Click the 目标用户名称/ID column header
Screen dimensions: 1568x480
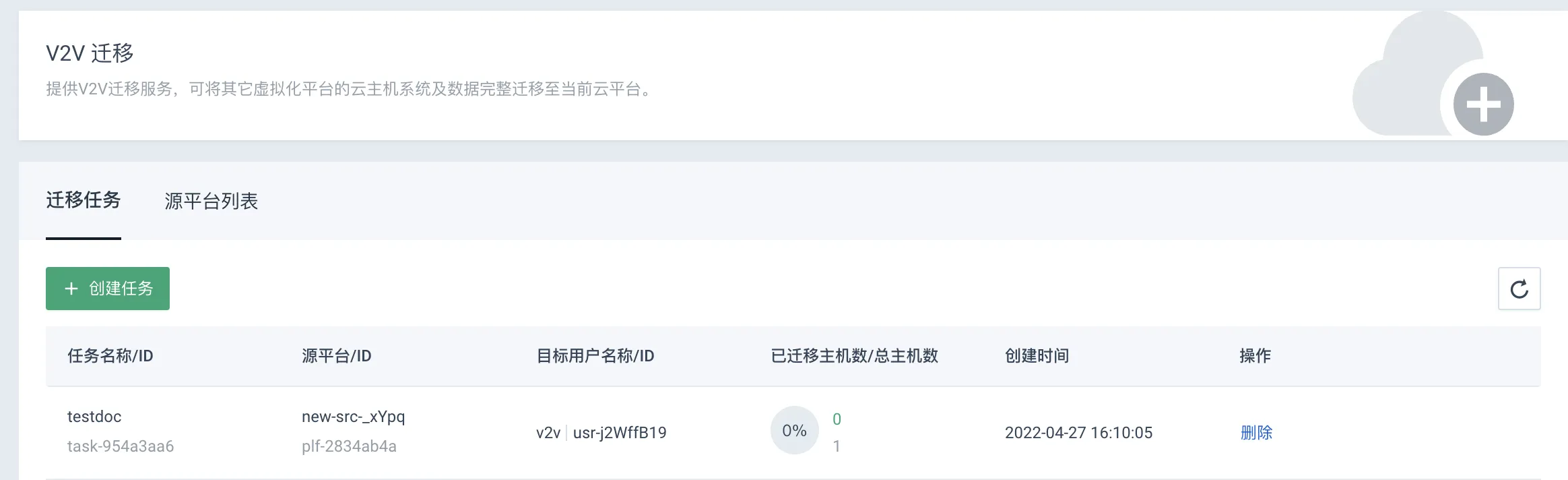coord(595,356)
